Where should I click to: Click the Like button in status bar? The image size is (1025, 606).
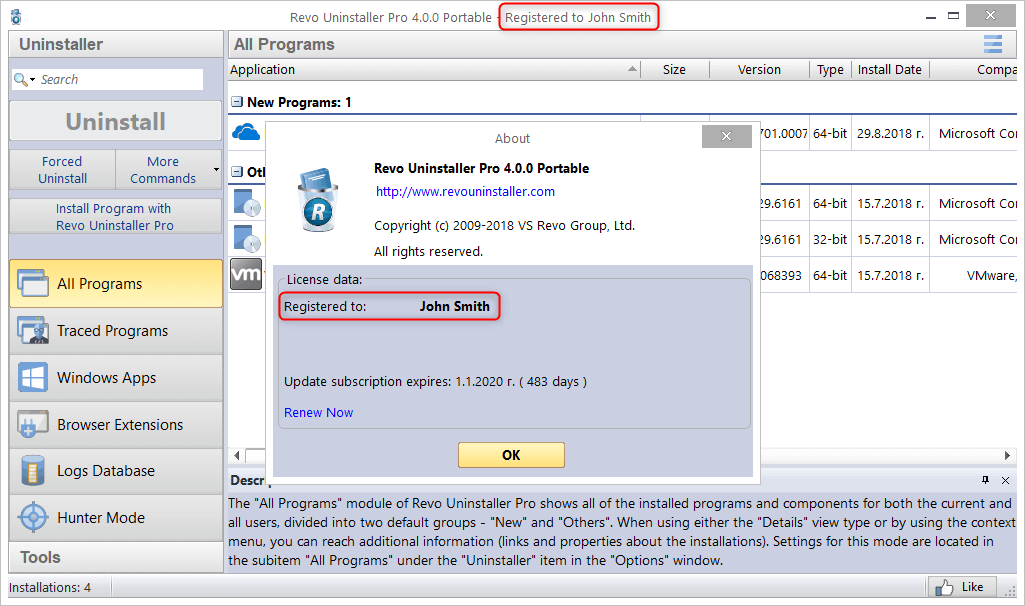tap(962, 587)
